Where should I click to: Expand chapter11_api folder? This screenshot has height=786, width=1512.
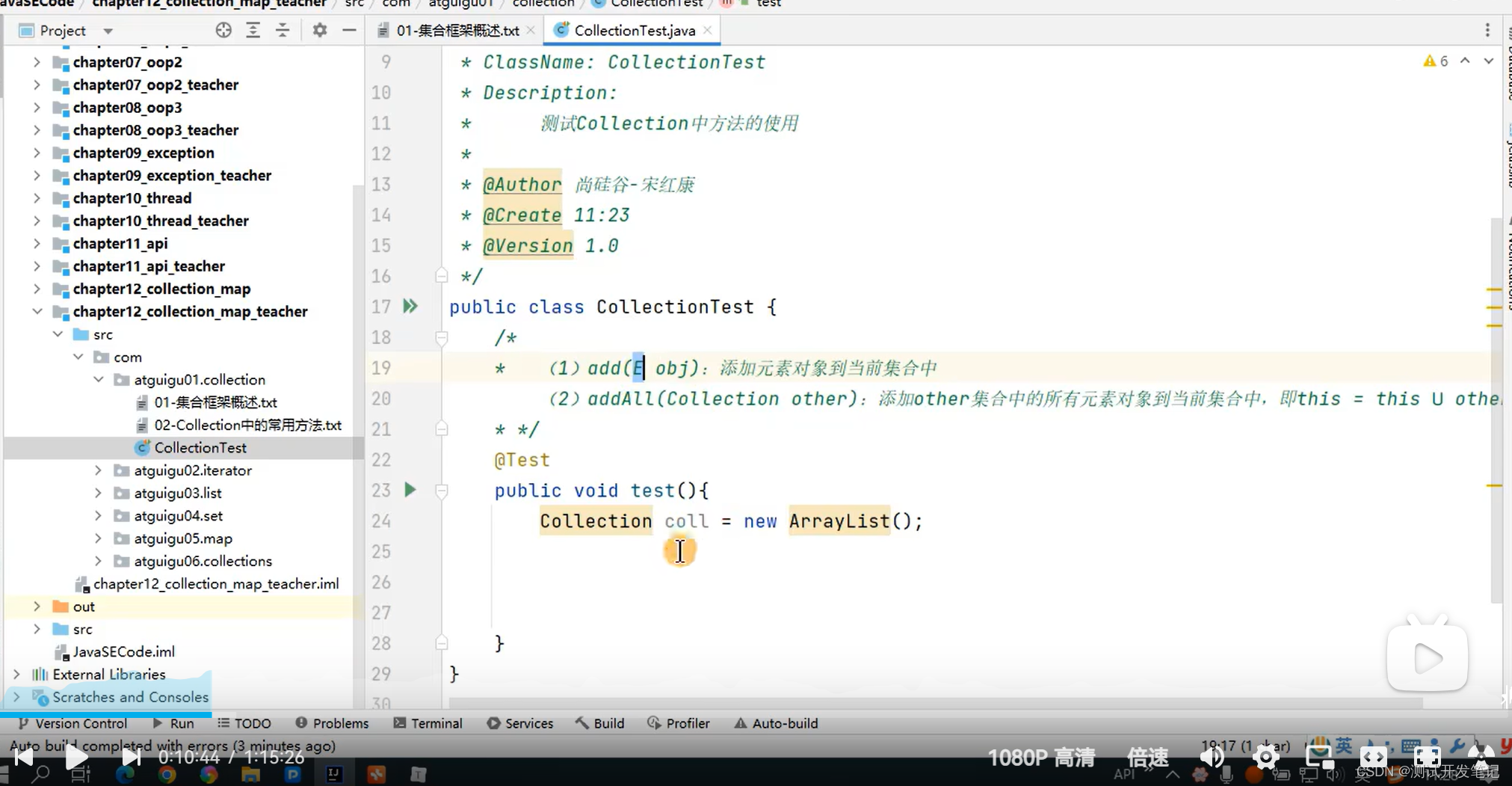pyautogui.click(x=37, y=244)
